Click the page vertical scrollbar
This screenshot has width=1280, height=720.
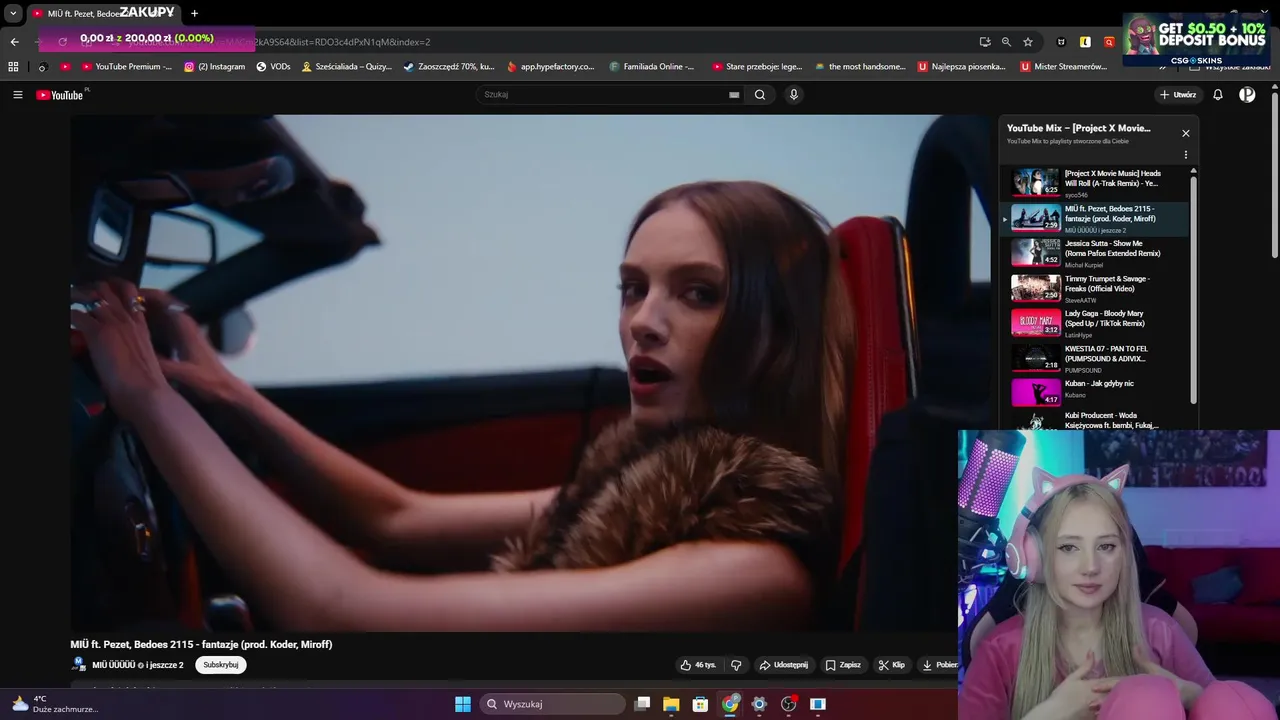1275,175
